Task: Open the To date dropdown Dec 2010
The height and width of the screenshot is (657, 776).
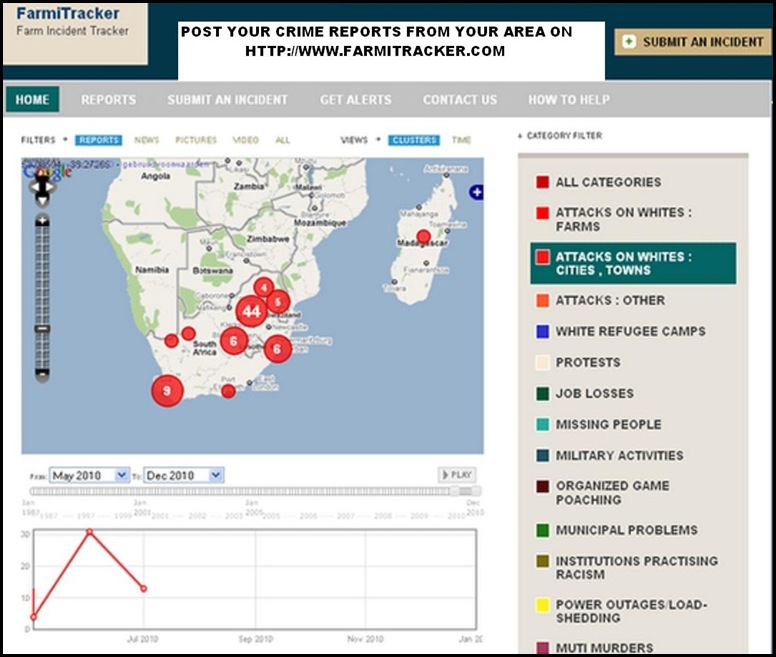Action: click(184, 475)
